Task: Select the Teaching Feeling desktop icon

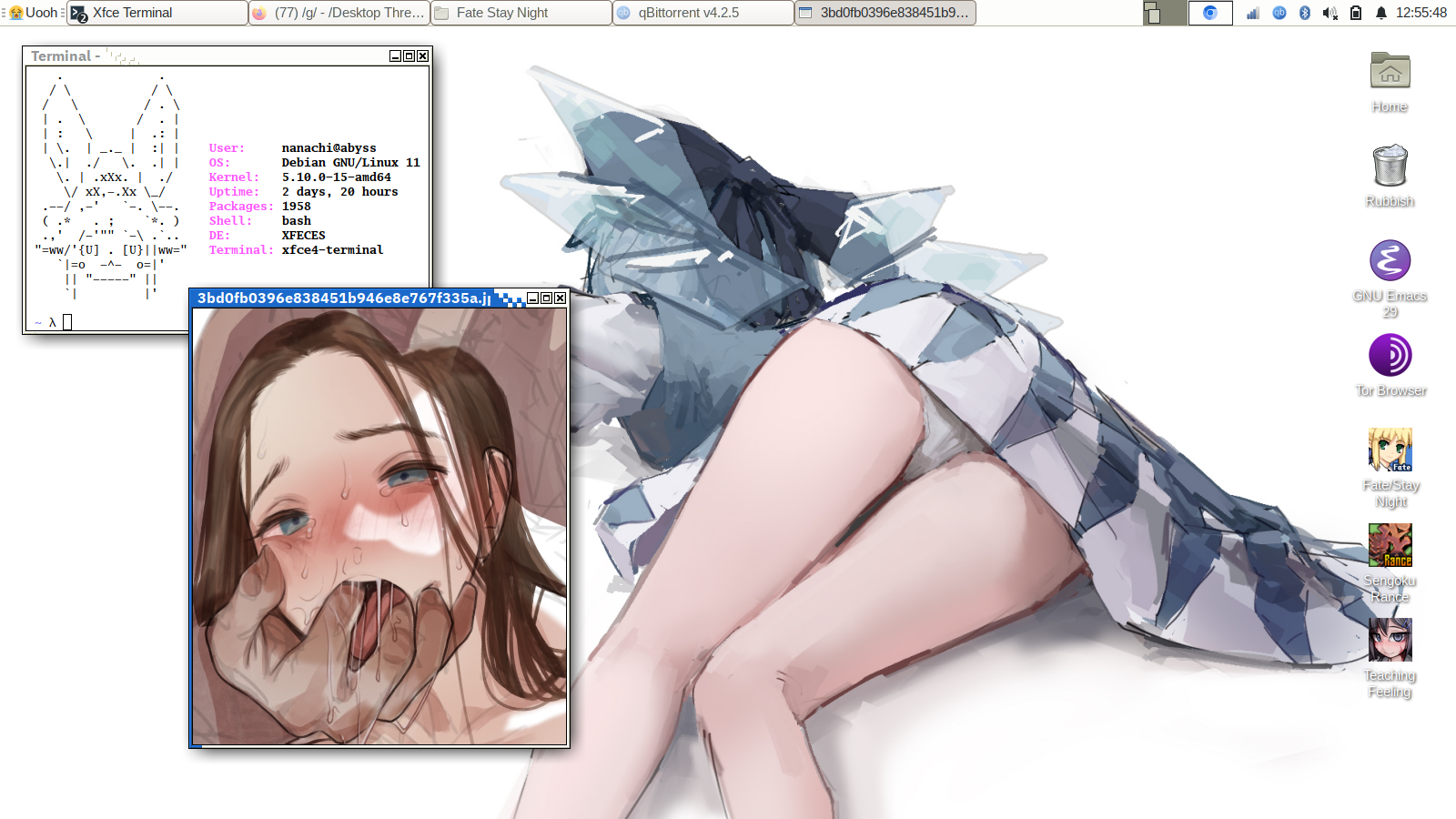Action: coord(1390,659)
